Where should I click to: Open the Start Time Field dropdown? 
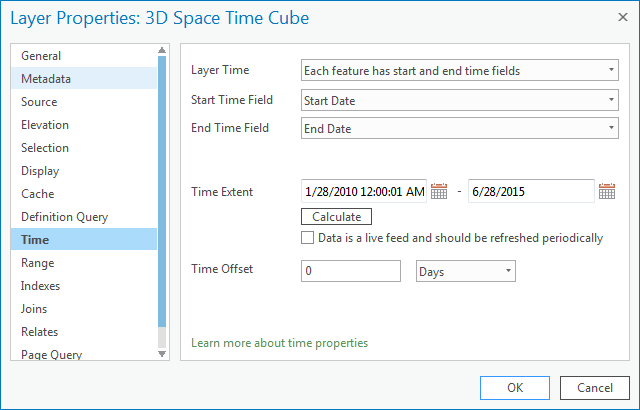(x=459, y=100)
